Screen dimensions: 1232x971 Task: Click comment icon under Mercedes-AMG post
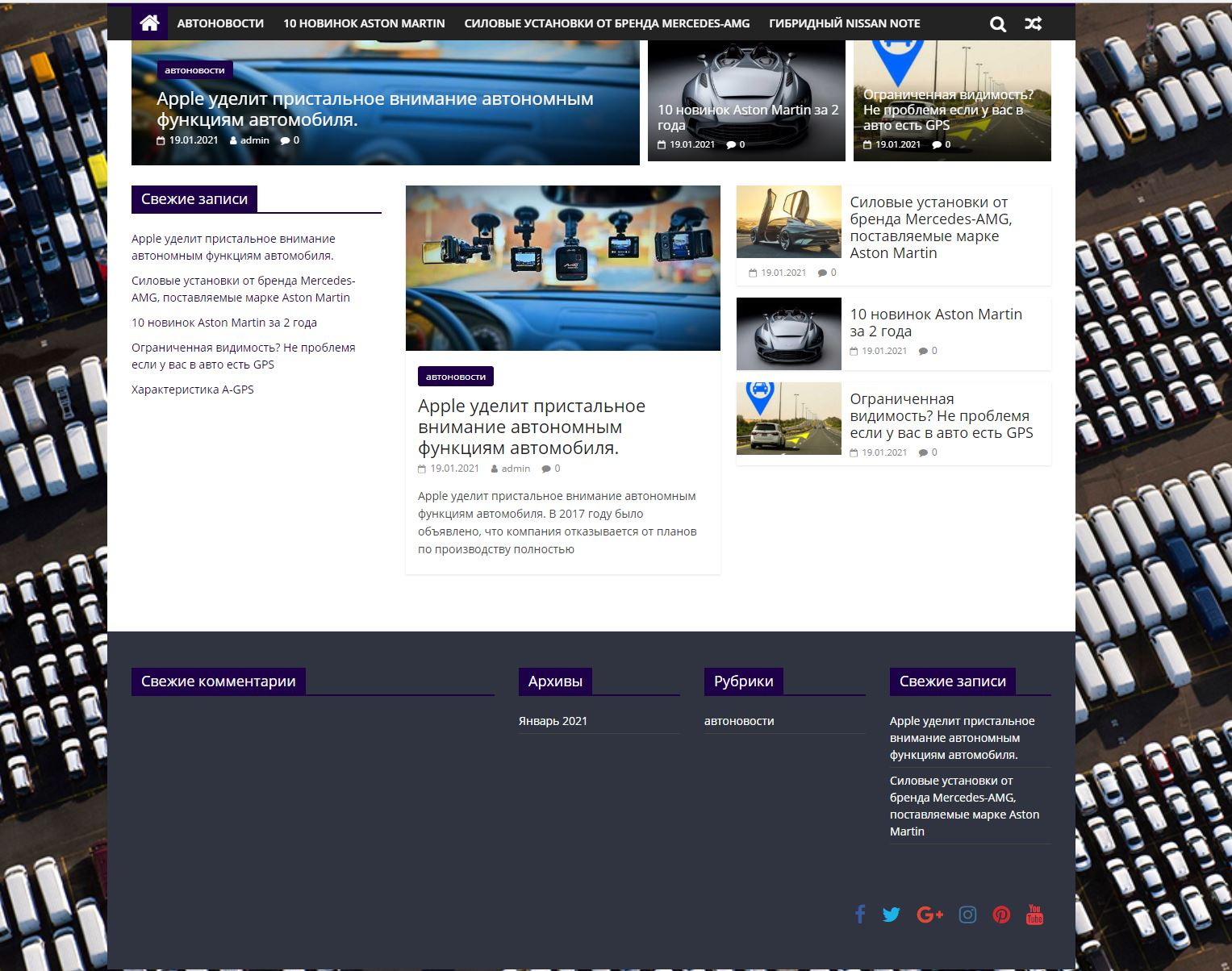[822, 273]
